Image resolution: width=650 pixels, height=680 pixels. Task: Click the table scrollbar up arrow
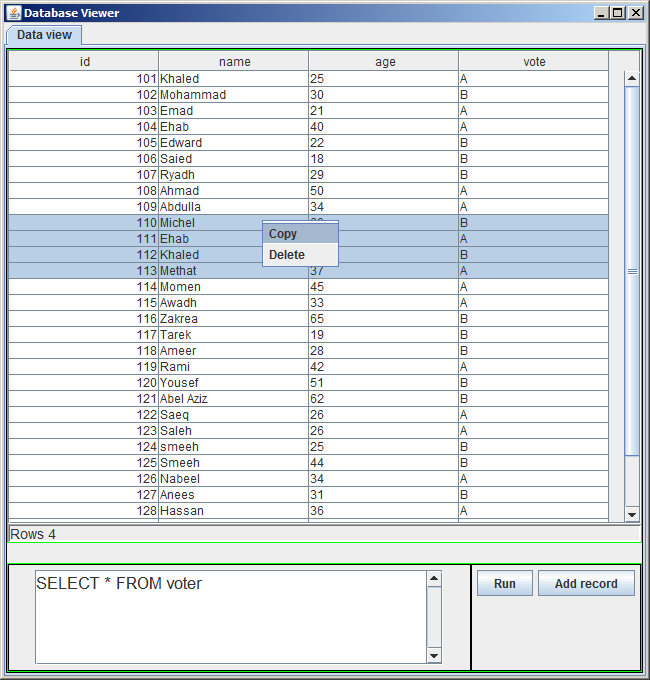coord(632,78)
